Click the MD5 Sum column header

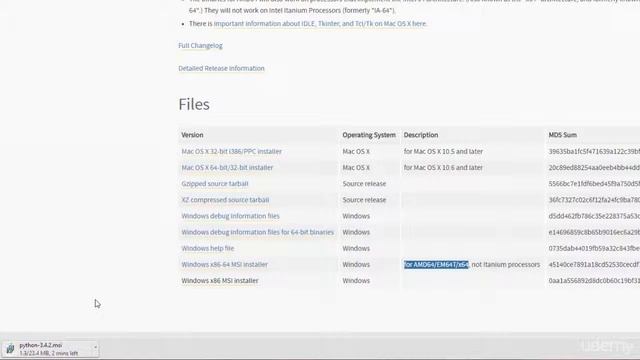(562, 135)
